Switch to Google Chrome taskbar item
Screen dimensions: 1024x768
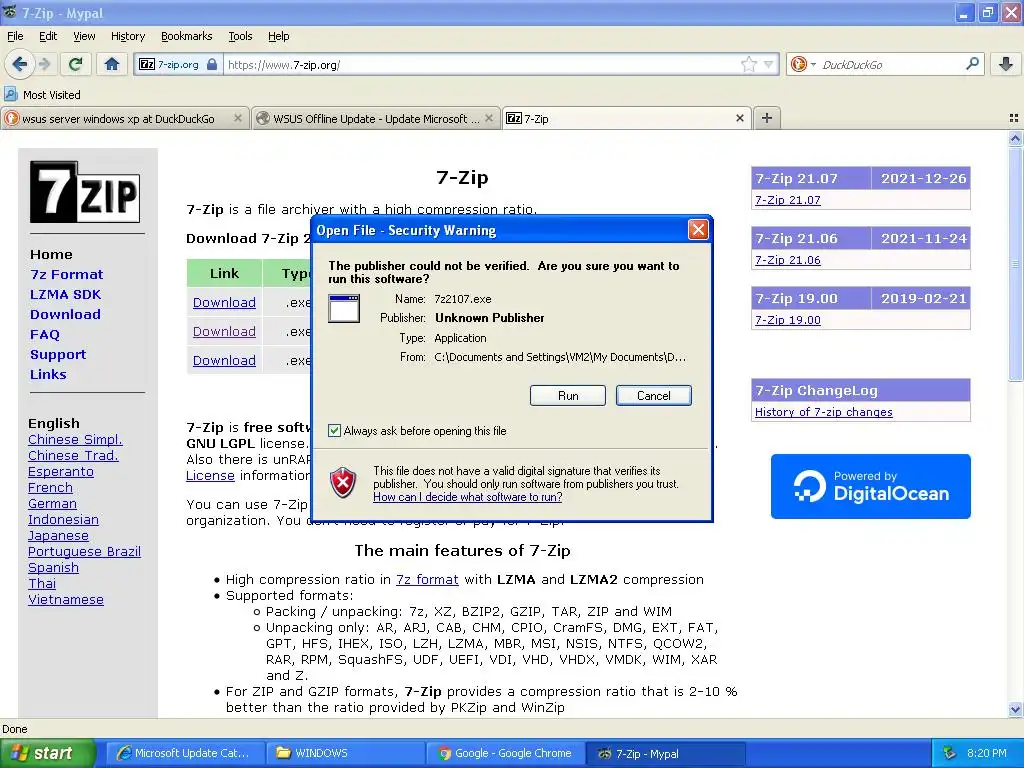click(506, 753)
